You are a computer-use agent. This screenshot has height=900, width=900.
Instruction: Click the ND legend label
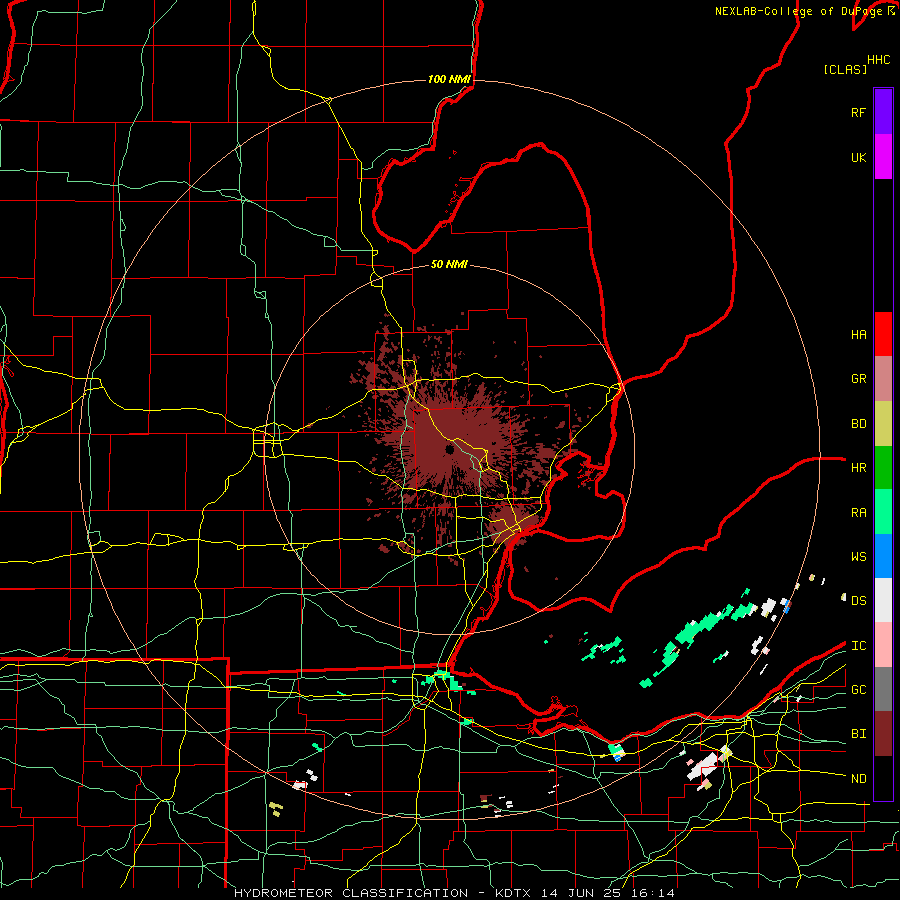(858, 779)
